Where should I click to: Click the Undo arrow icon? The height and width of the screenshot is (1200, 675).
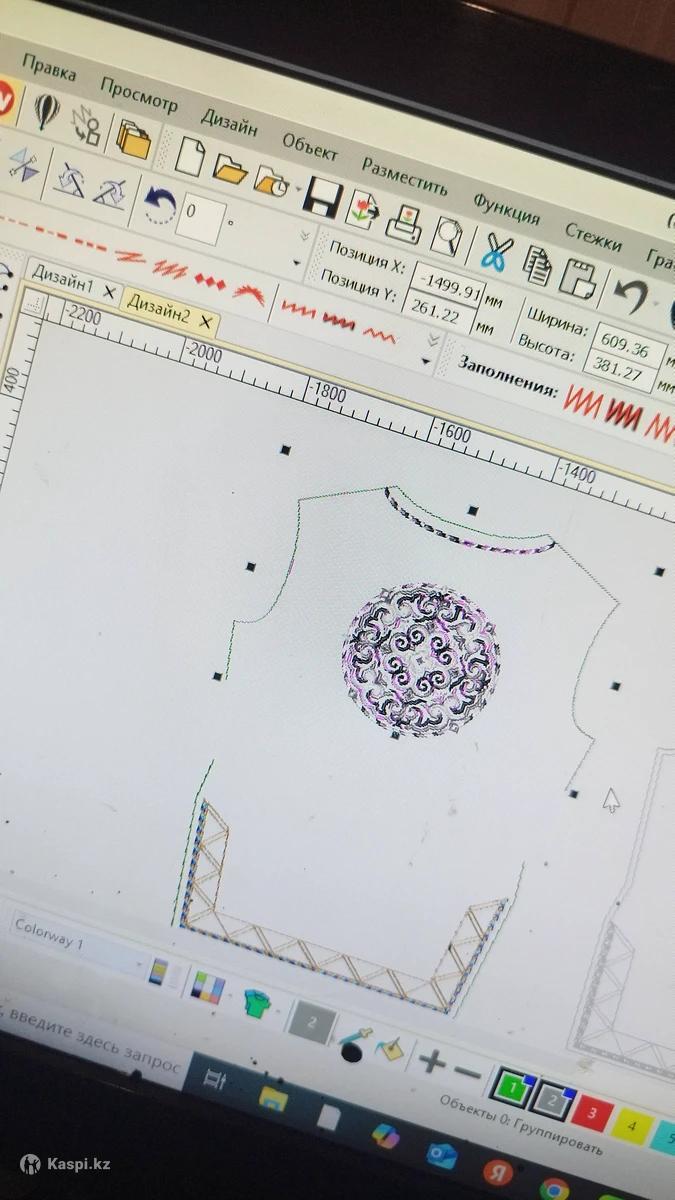(630, 296)
